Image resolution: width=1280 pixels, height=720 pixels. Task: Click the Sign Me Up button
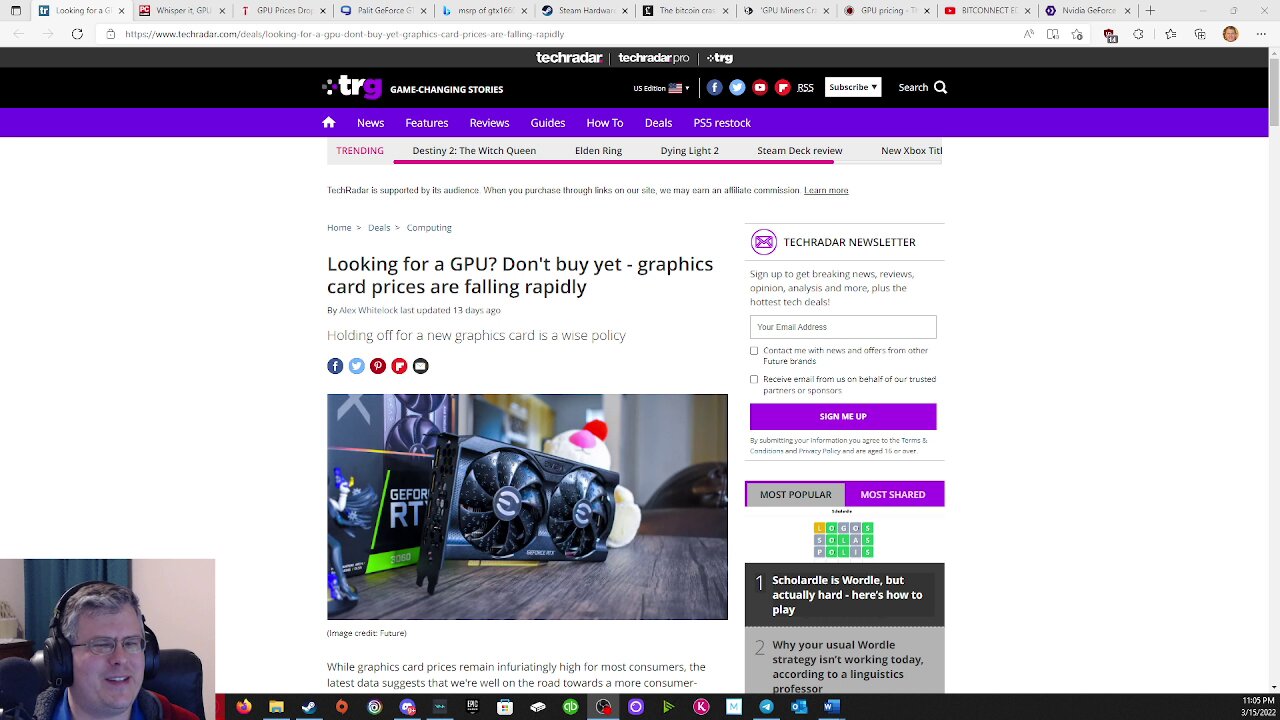click(843, 416)
